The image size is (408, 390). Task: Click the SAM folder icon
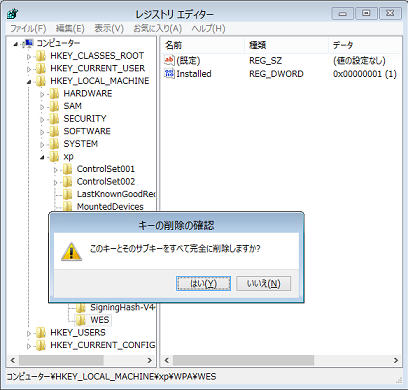[54, 106]
